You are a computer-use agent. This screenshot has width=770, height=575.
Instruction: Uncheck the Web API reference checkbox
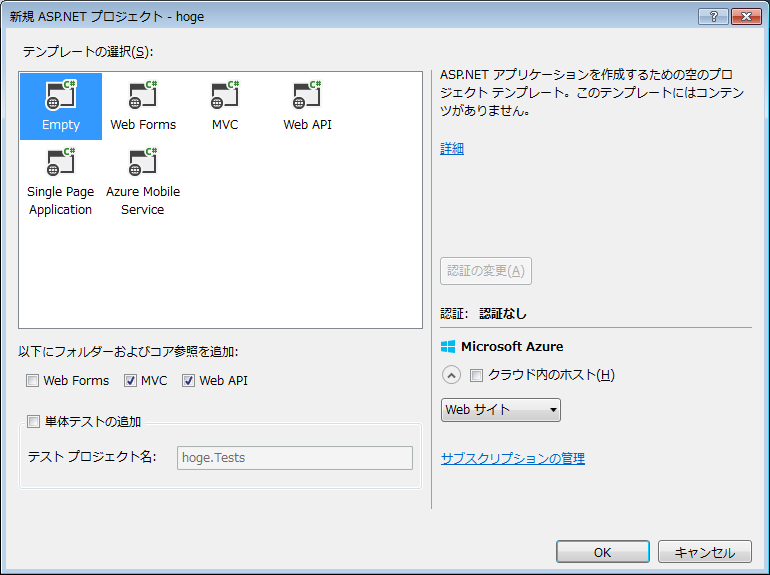click(189, 381)
